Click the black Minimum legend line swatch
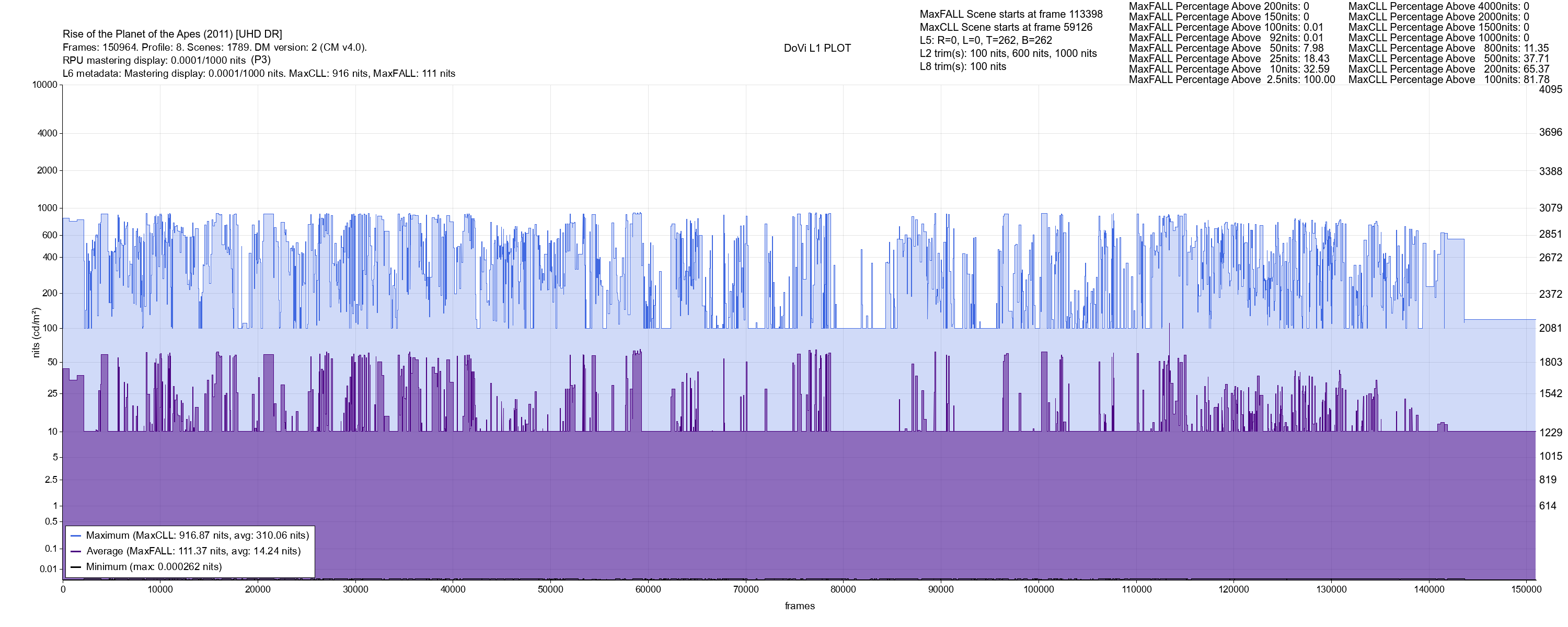Screen dimensions: 1568x627 point(76,567)
